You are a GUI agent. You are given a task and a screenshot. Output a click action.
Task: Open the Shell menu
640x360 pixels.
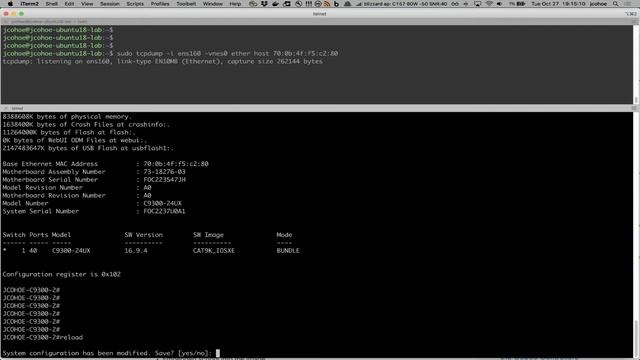(51, 4)
